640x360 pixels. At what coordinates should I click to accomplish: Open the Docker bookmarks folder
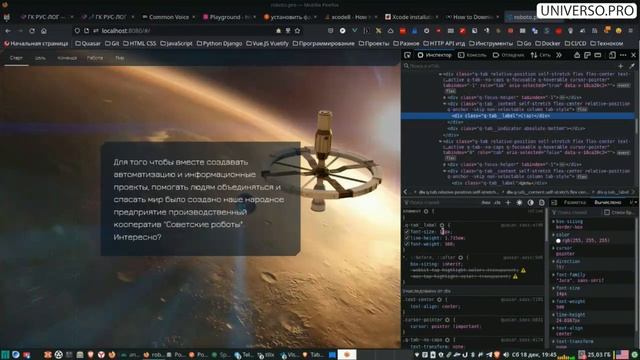click(547, 43)
